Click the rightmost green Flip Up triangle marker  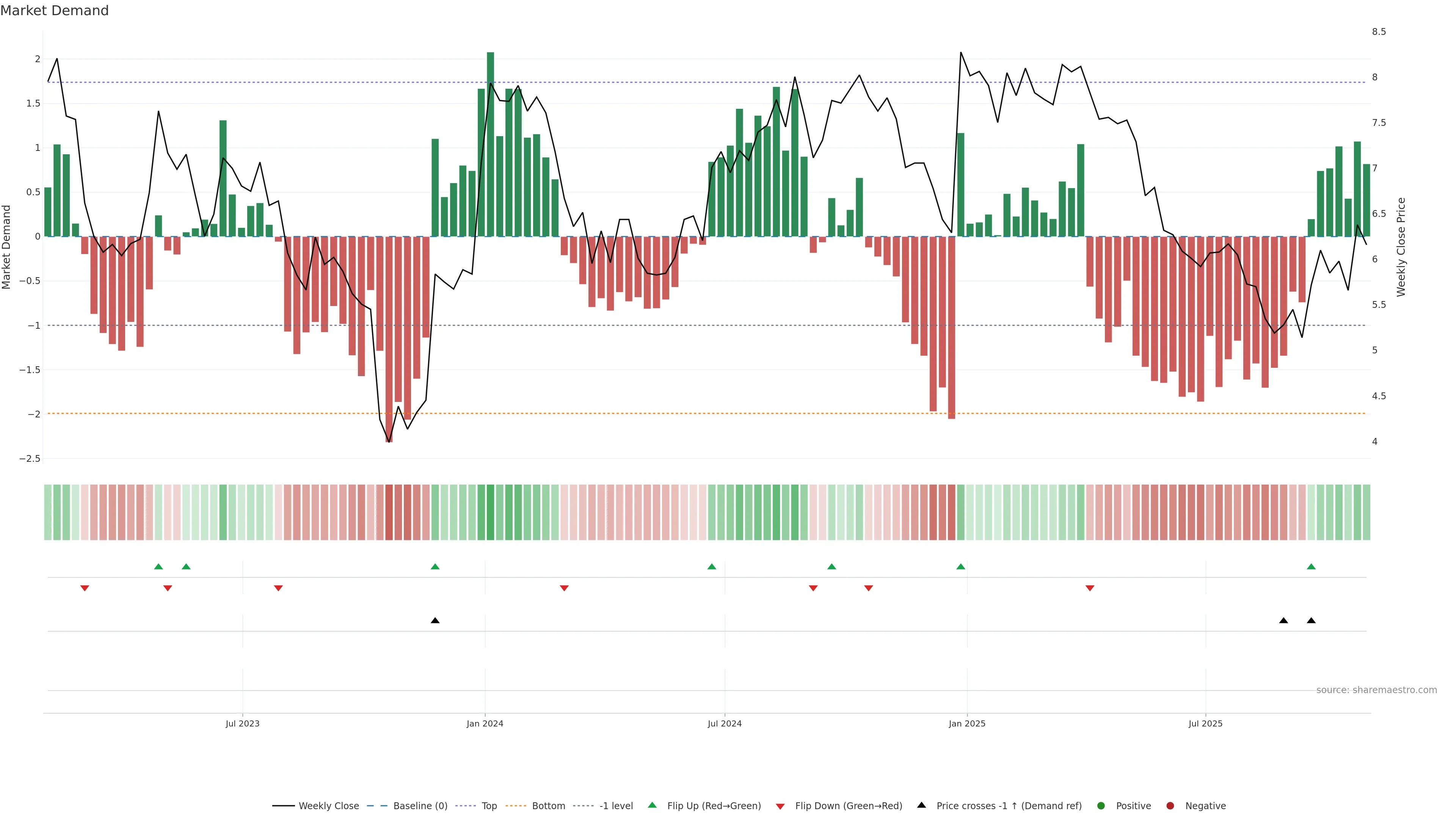click(x=1311, y=566)
